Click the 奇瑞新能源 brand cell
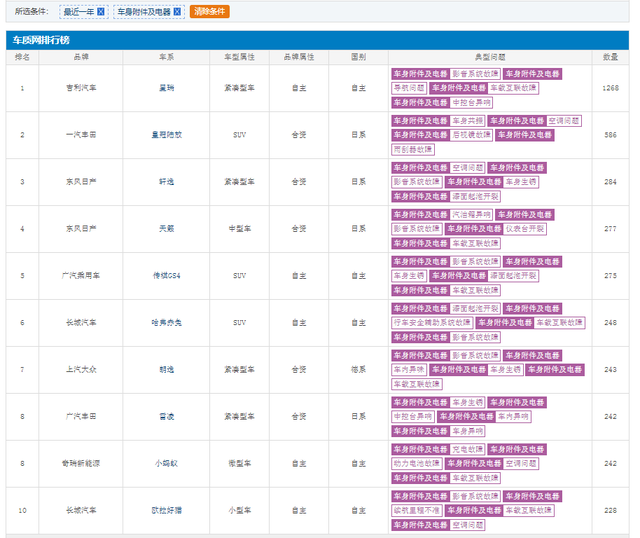Viewport: 640px width, 538px height. click(x=81, y=463)
